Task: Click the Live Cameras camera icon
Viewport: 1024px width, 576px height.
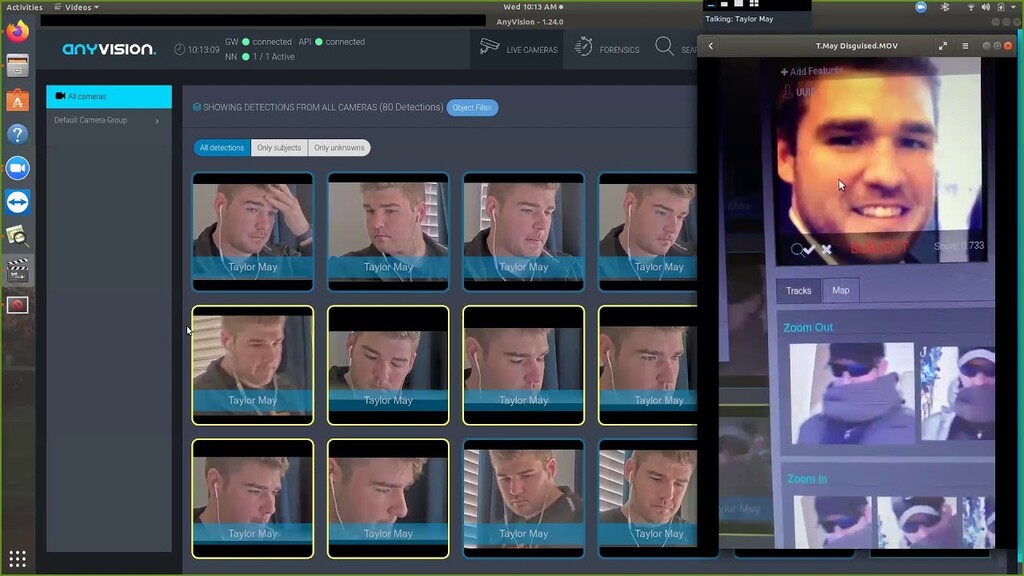Action: coord(489,47)
